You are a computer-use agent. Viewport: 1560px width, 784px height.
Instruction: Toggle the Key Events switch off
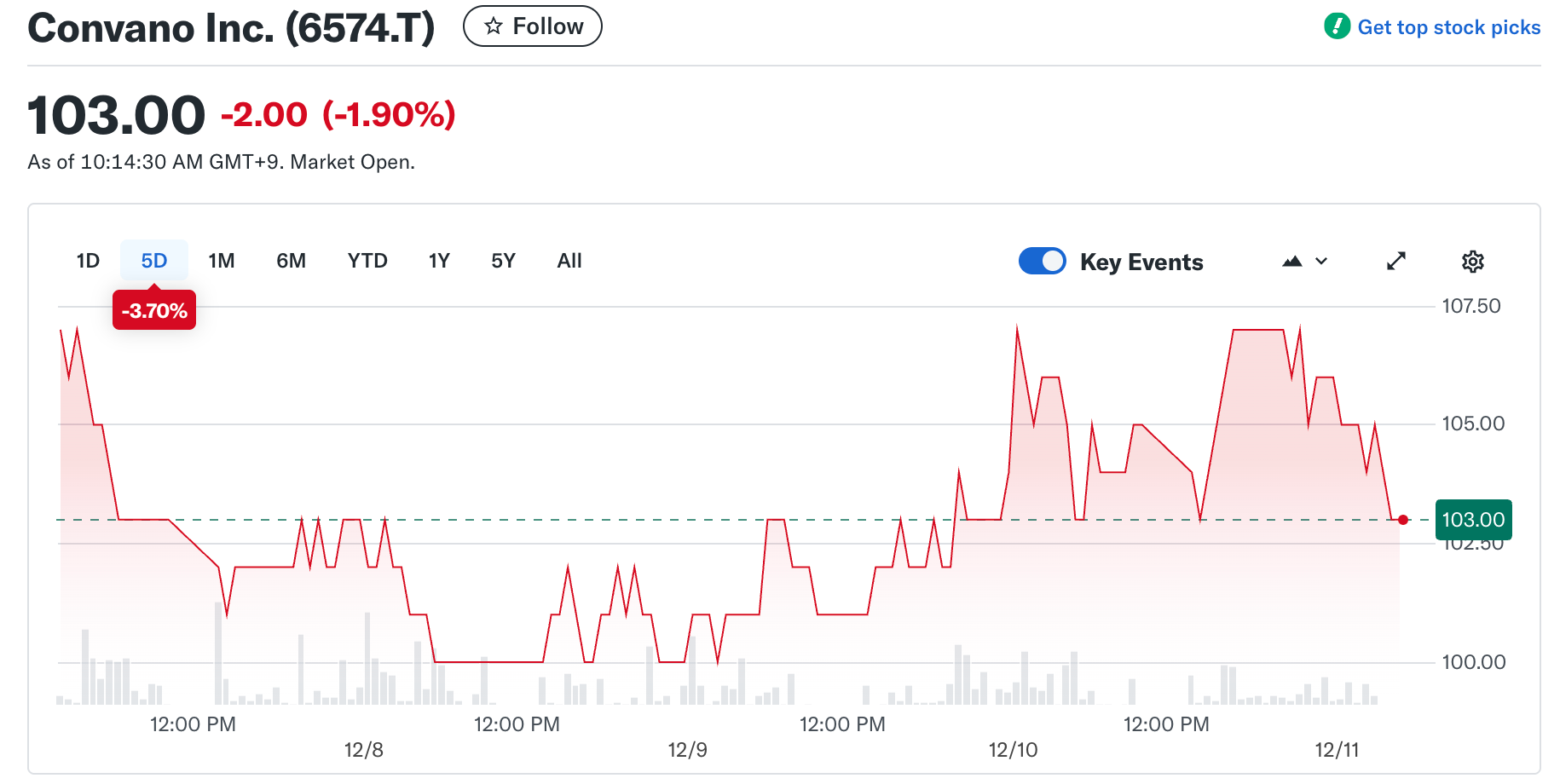pos(1042,261)
